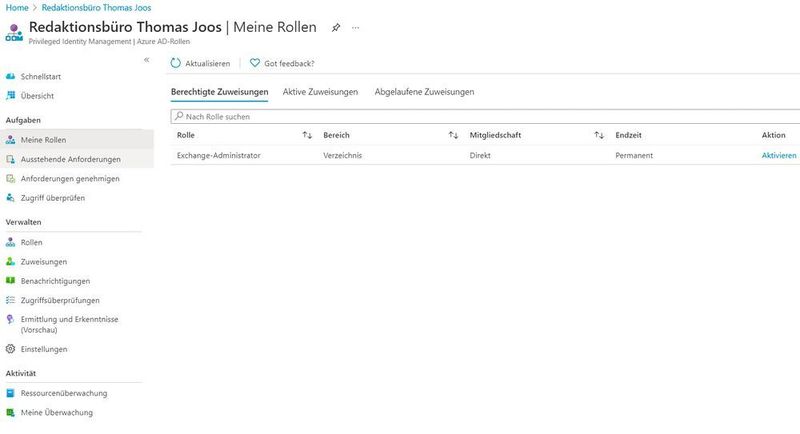Switch to Berechtigte Zuweisungen tab
Screen dimensions: 800x434
(219, 92)
